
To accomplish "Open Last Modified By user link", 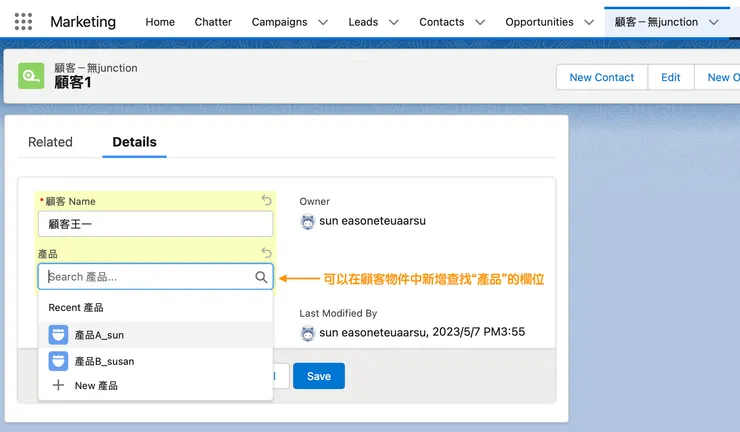I will [372, 332].
